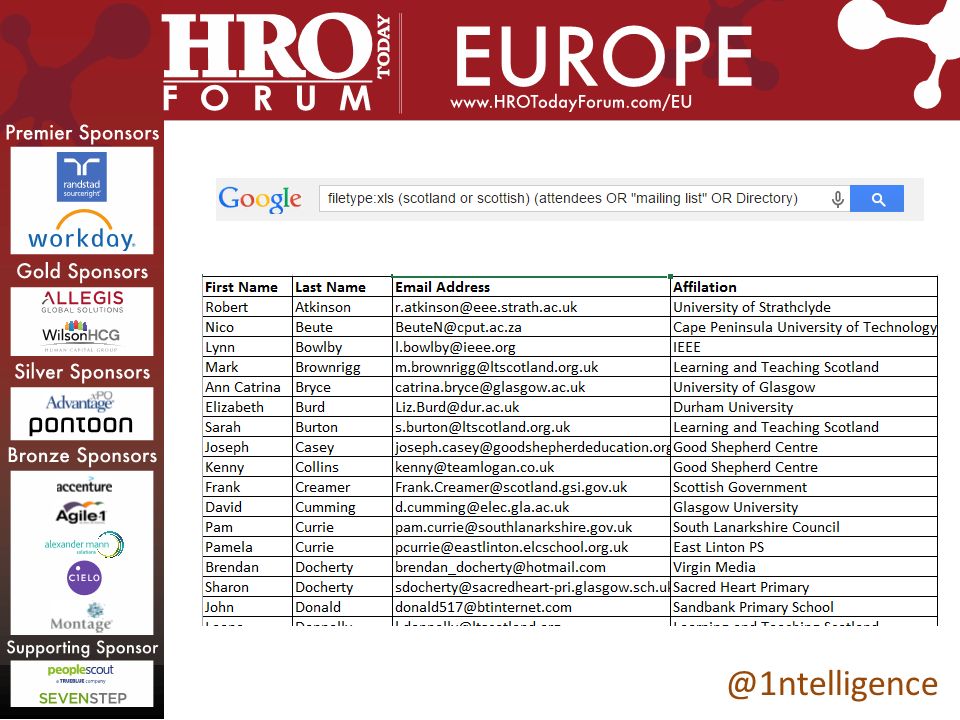The width and height of the screenshot is (960, 720).
Task: Click the Sacred Heart Primary cell
Action: click(804, 587)
